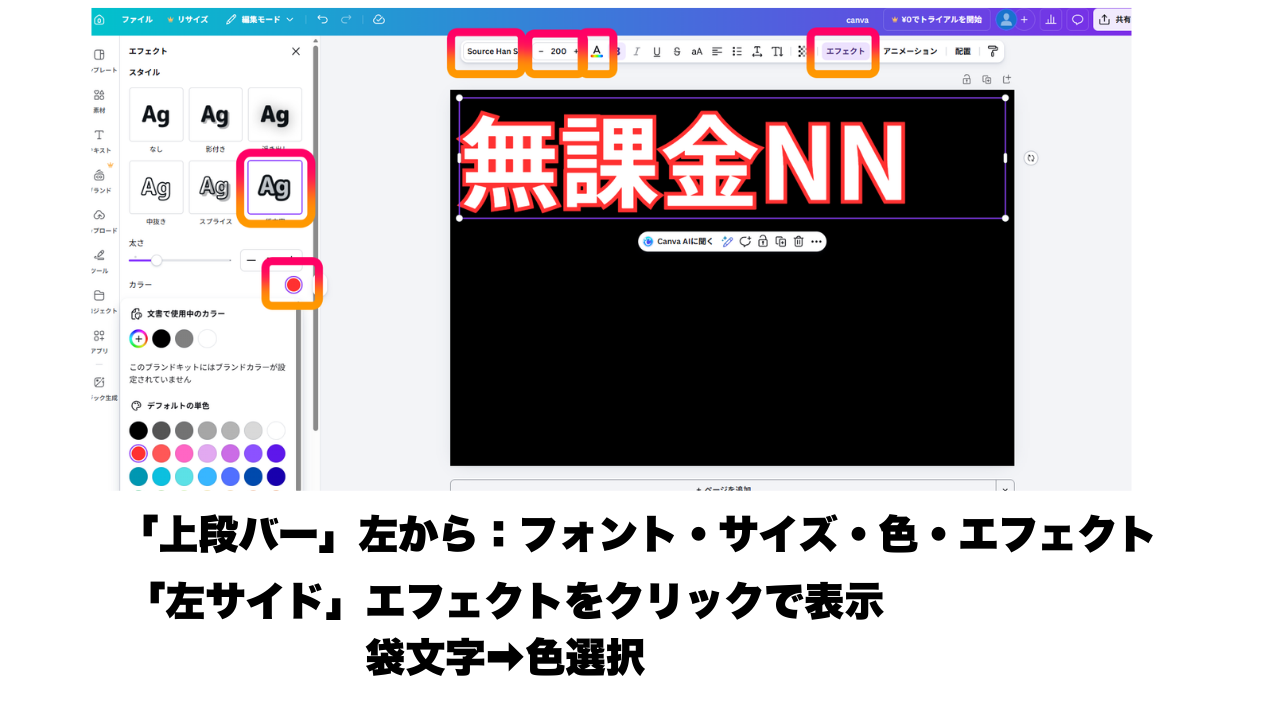Toggle strikethrough formatting
The width and height of the screenshot is (1280, 720).
pos(677,51)
